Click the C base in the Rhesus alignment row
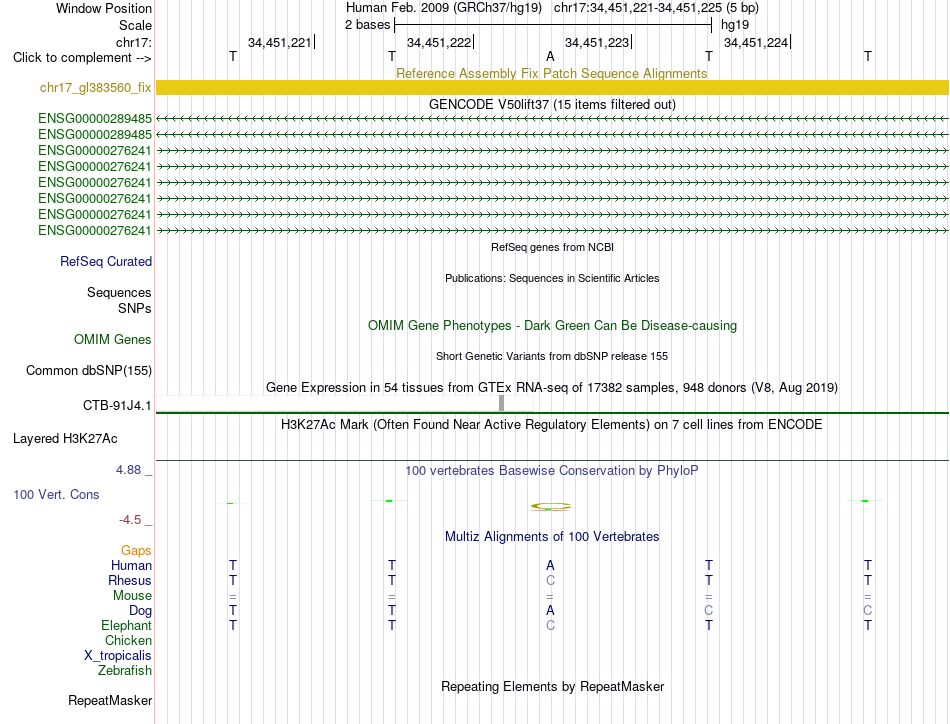Screen dimensions: 950x724 coord(550,580)
